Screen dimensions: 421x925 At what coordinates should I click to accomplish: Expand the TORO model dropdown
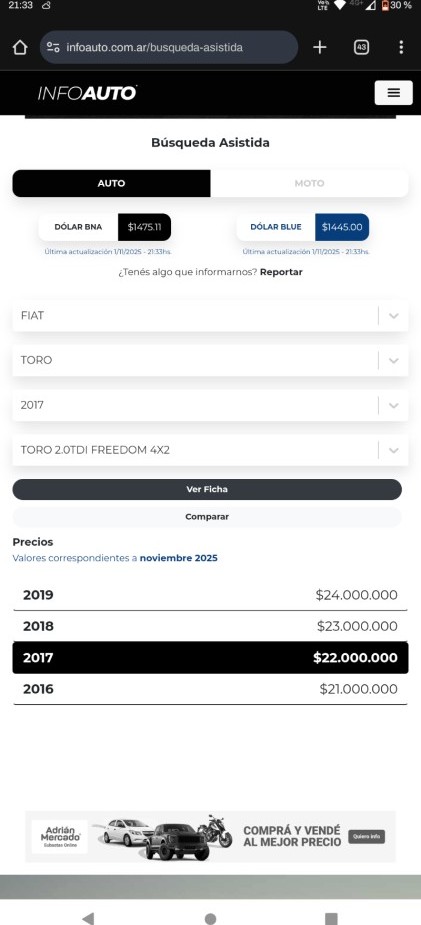pyautogui.click(x=210, y=360)
